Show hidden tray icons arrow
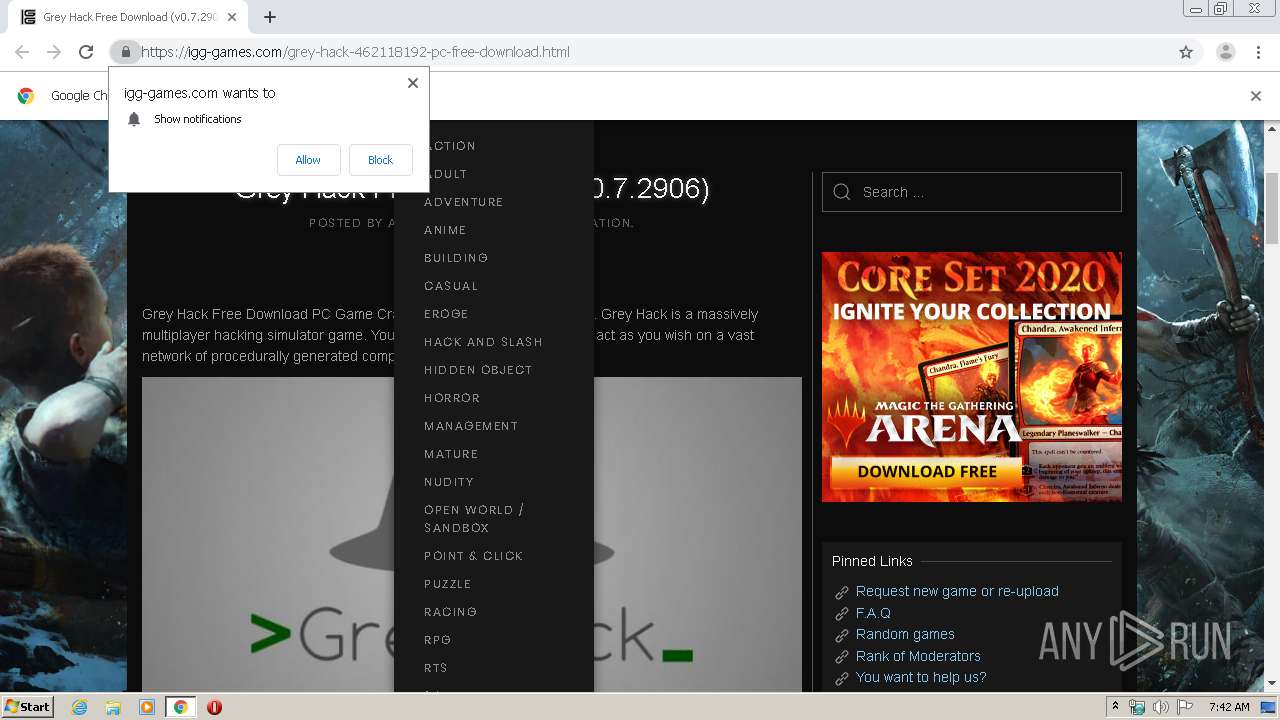 coord(1116,707)
